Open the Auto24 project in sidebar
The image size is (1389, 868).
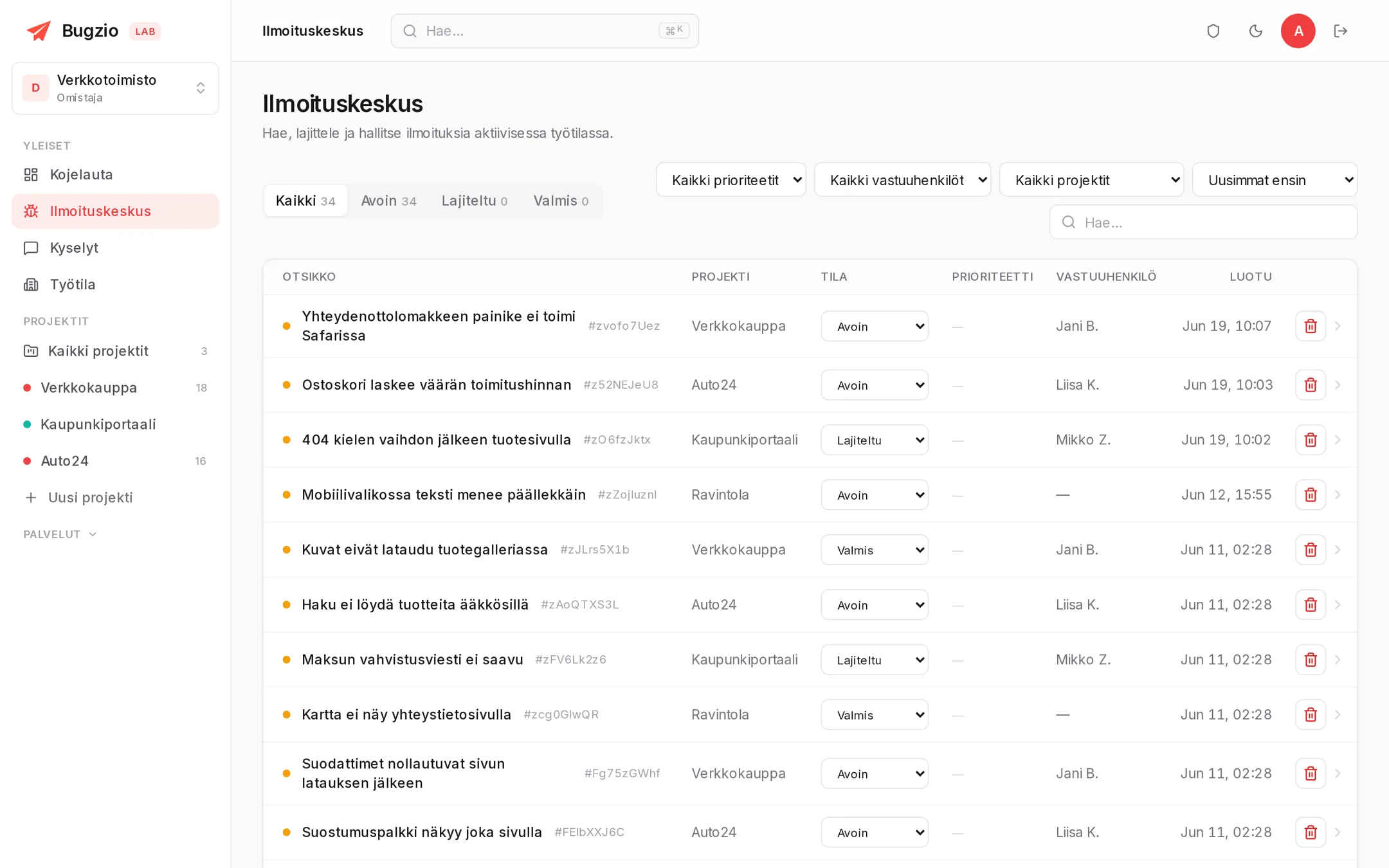click(115, 461)
